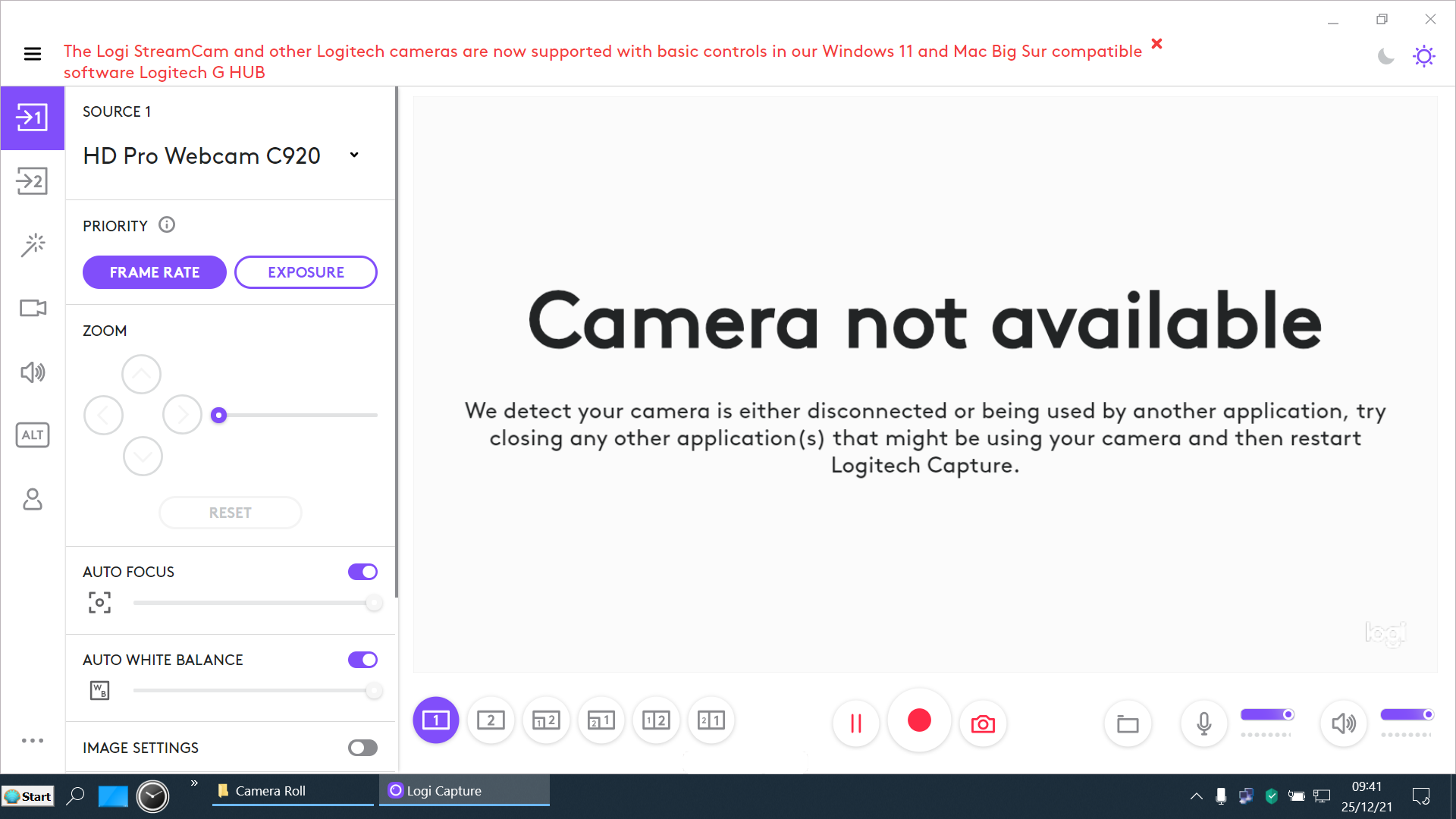
Task: Click the Frame Rate priority button
Action: (x=155, y=272)
